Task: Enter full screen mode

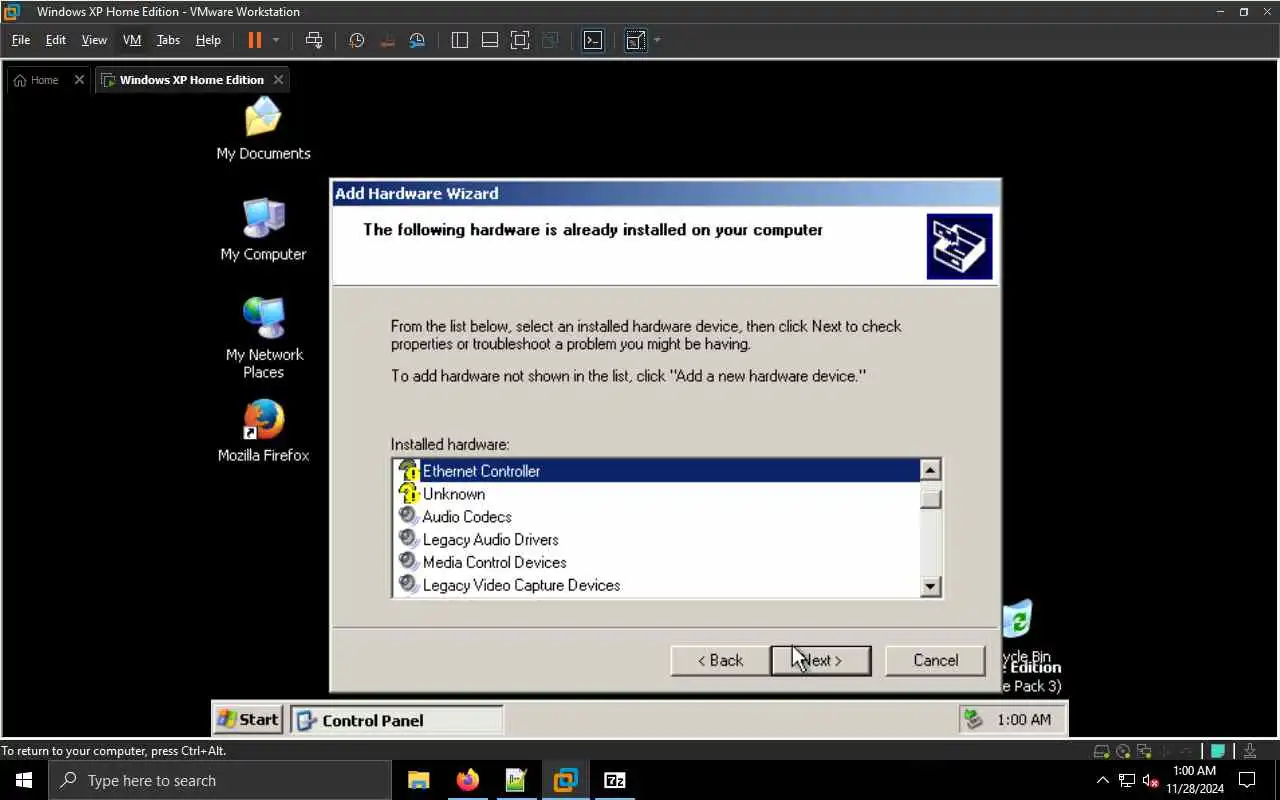Action: pyautogui.click(x=520, y=40)
